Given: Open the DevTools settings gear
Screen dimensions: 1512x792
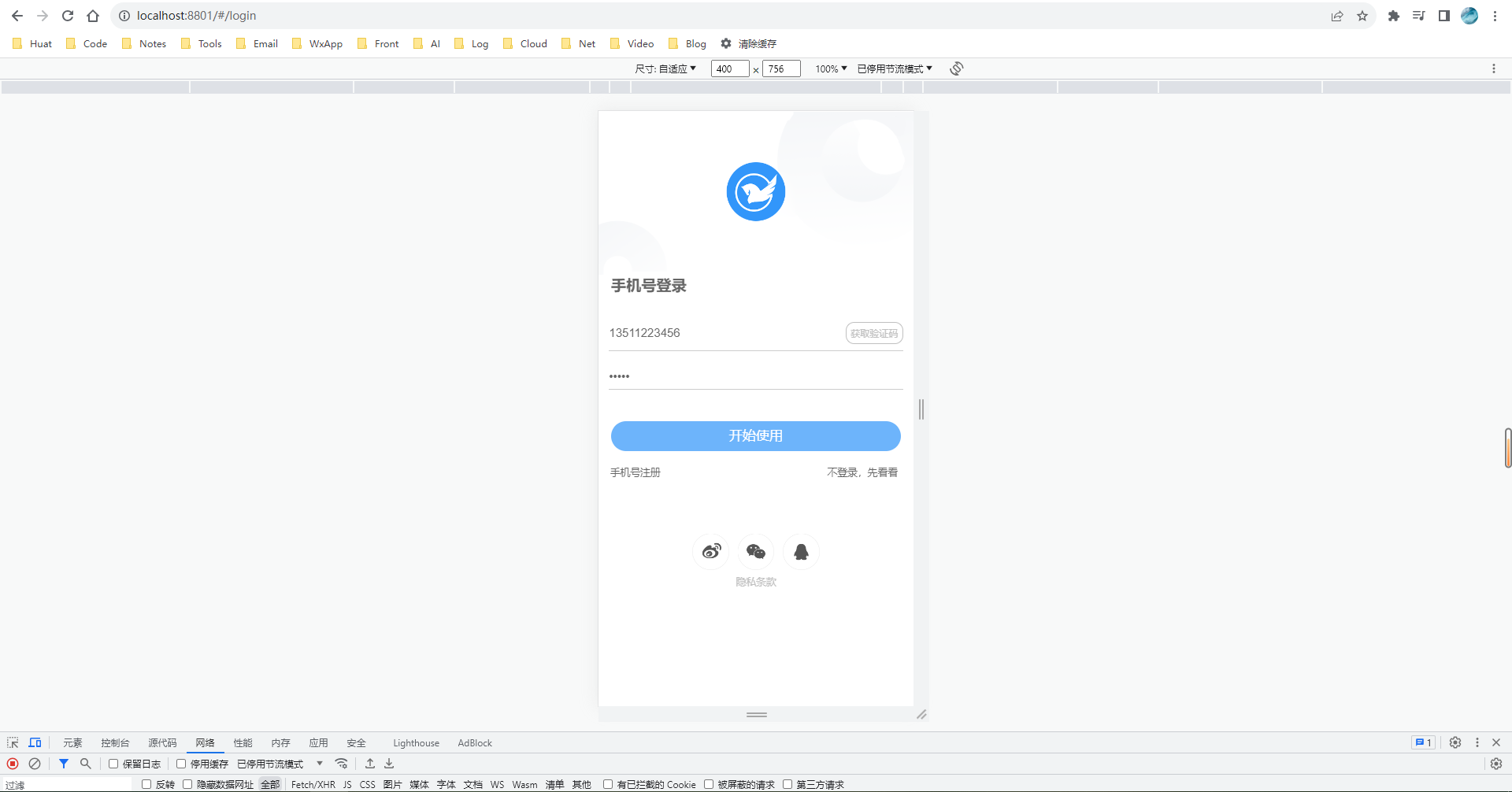Looking at the screenshot, I should point(1455,742).
